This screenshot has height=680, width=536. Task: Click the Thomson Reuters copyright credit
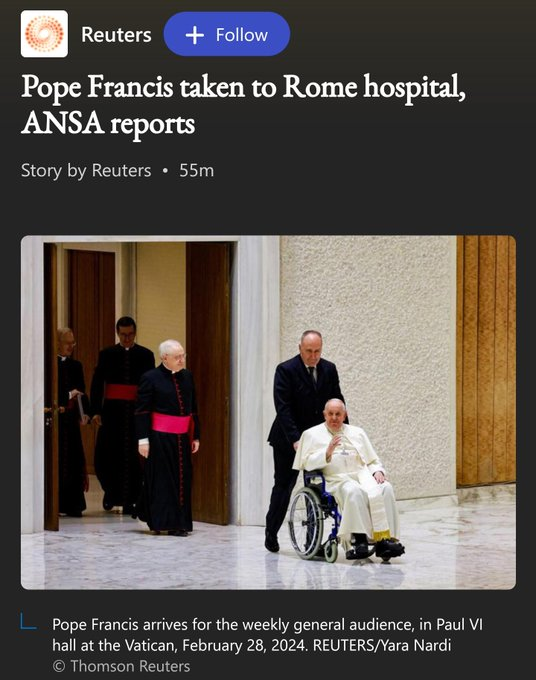tap(121, 666)
